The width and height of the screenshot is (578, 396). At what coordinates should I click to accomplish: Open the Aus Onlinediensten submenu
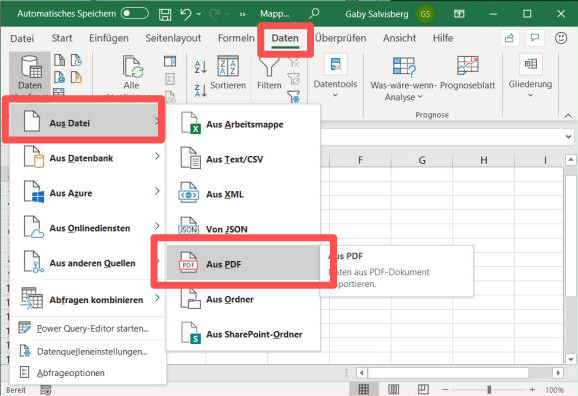tap(88, 228)
